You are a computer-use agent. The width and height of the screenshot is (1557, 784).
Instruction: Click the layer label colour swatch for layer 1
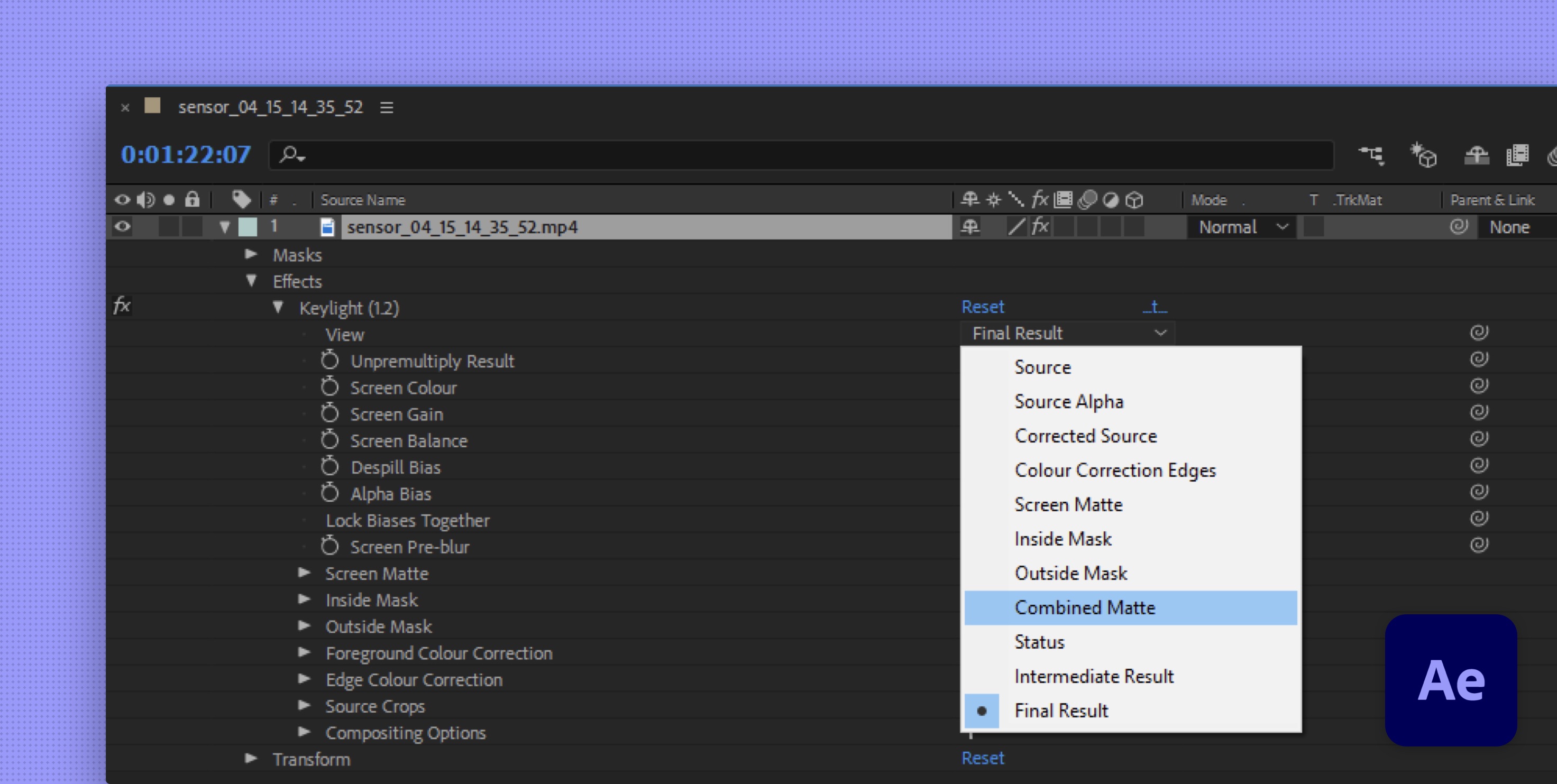click(248, 227)
